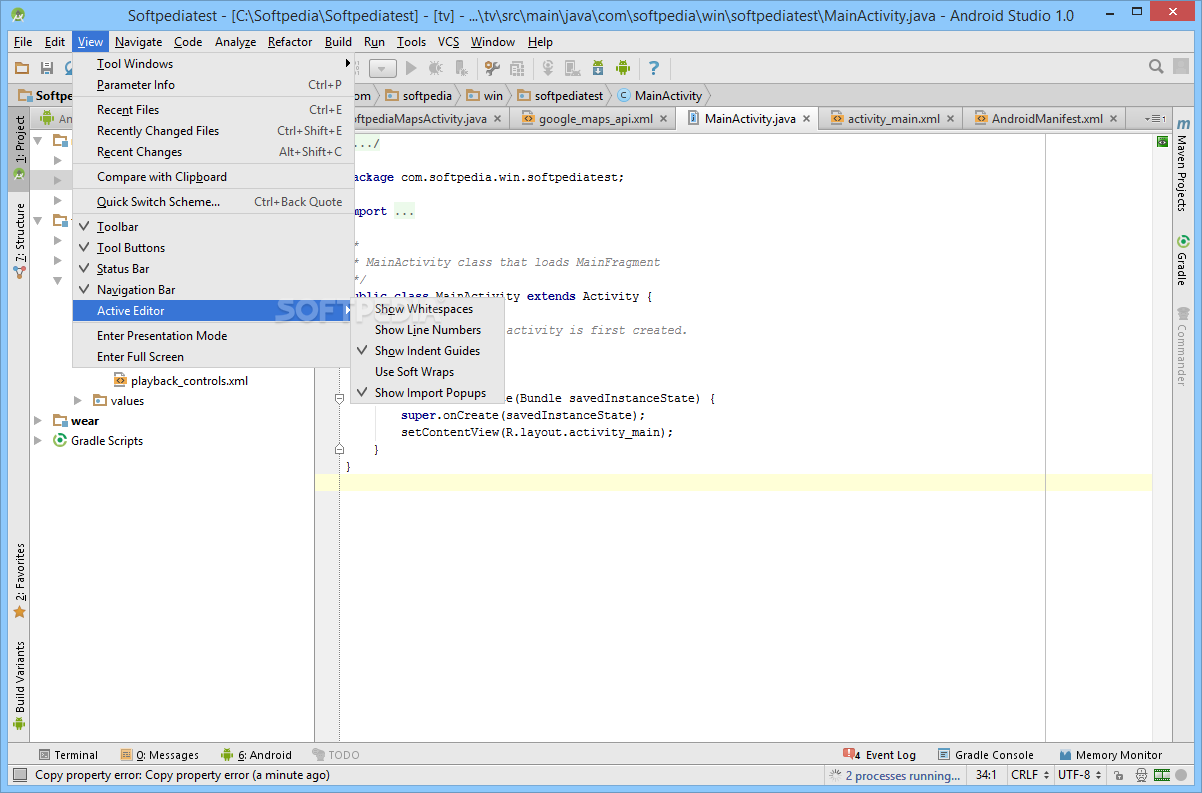1202x793 pixels.
Task: Open the VCS menu
Action: [x=448, y=42]
